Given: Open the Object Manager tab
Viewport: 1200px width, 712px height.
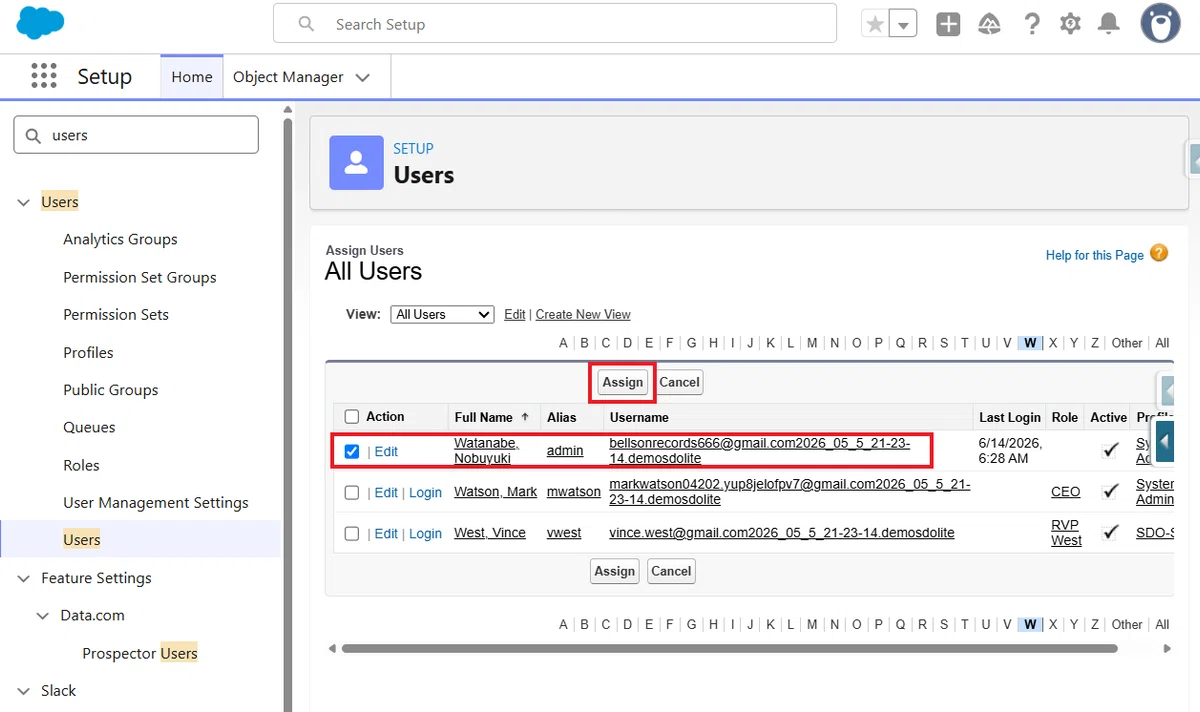Looking at the screenshot, I should tap(288, 77).
